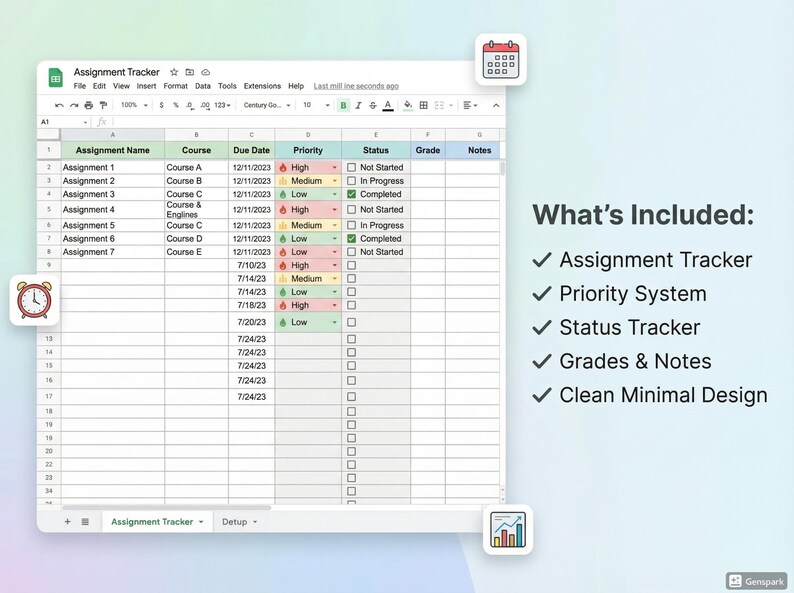
Task: Click the cloud save status icon
Action: [x=206, y=72]
